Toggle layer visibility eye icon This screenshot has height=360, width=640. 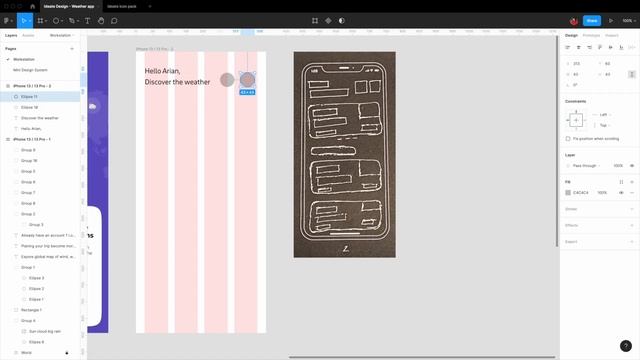631,166
